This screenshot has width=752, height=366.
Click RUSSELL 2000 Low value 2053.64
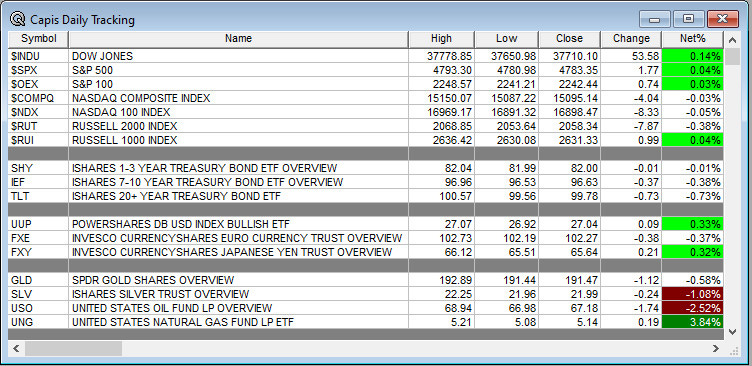click(506, 126)
